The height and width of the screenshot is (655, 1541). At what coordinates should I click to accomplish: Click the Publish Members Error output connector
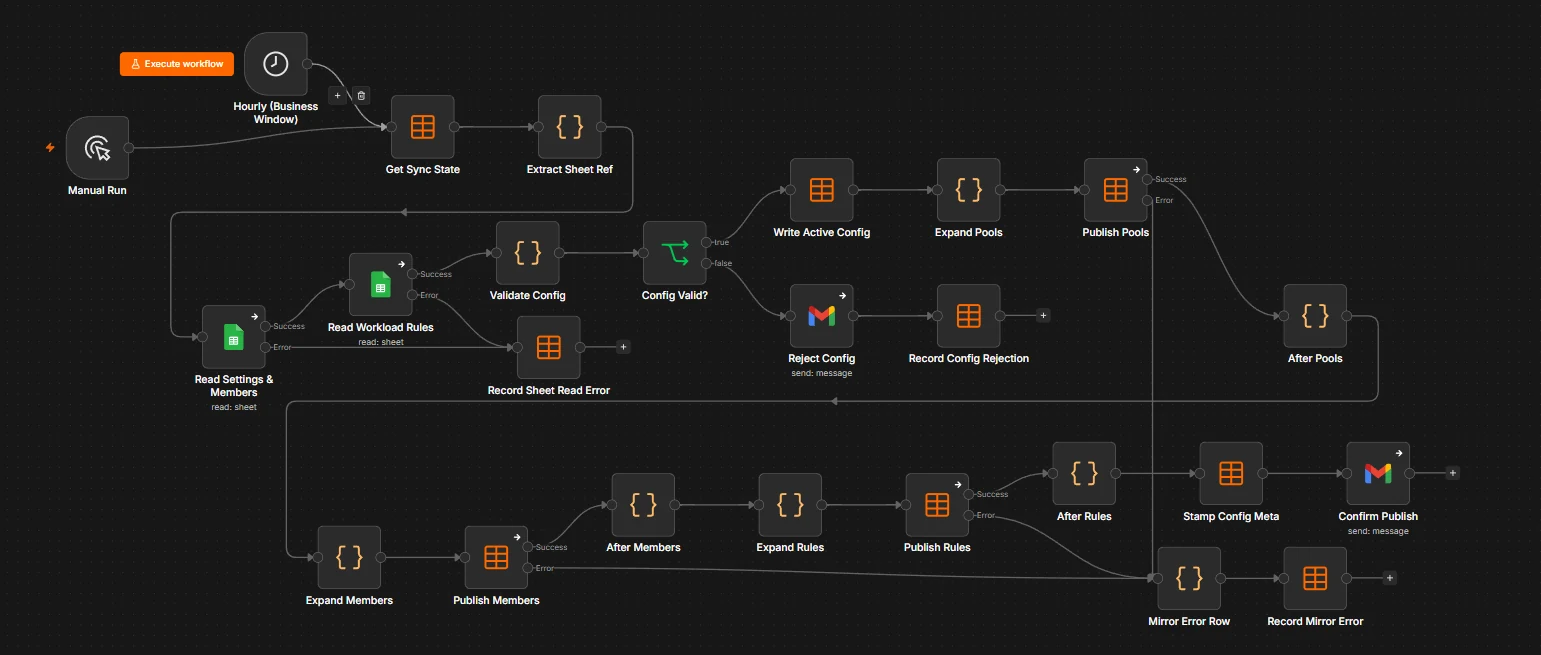point(528,568)
